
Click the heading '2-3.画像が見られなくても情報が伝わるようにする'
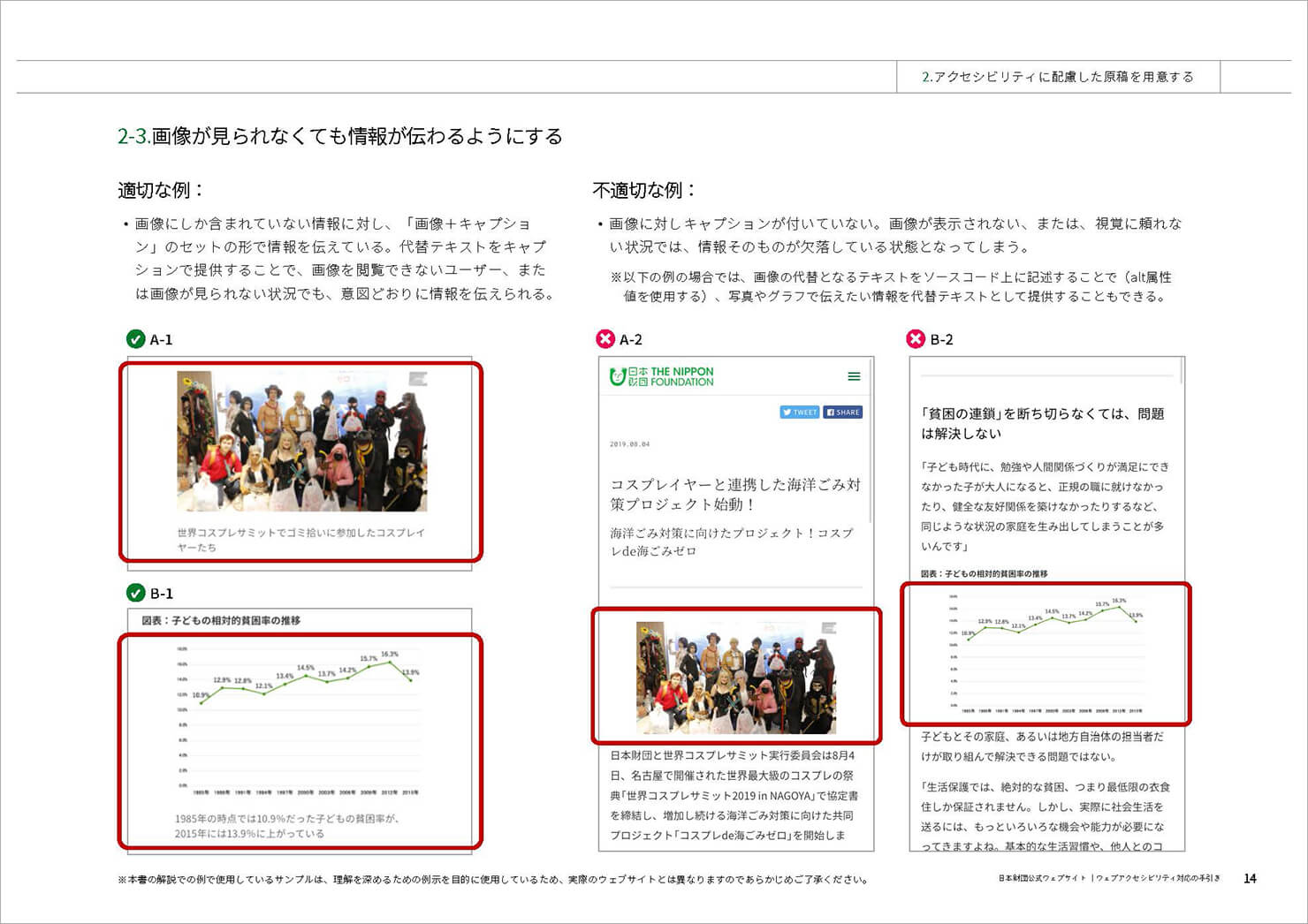coord(340,136)
